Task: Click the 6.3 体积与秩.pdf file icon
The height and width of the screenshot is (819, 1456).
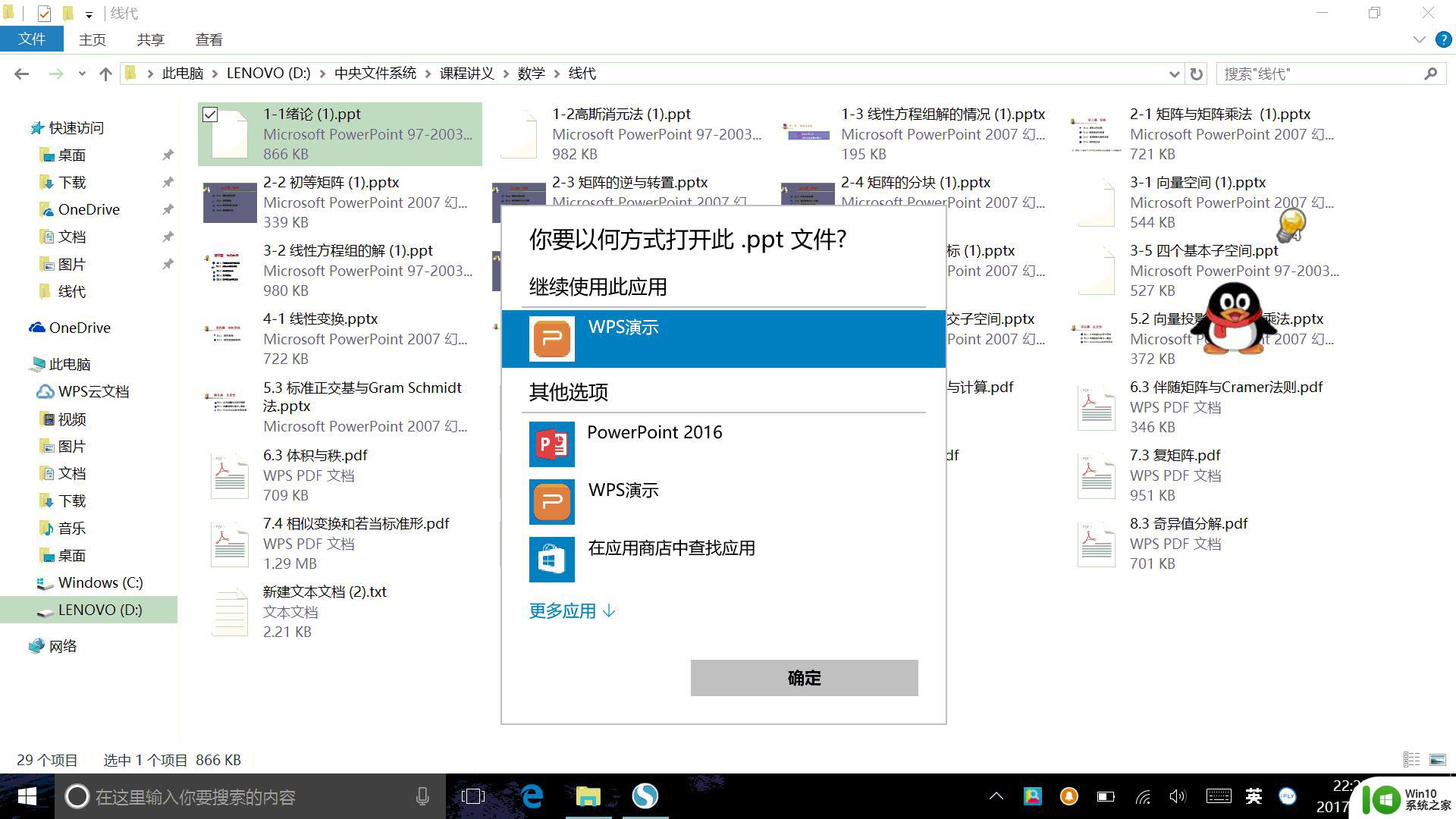Action: coord(230,475)
